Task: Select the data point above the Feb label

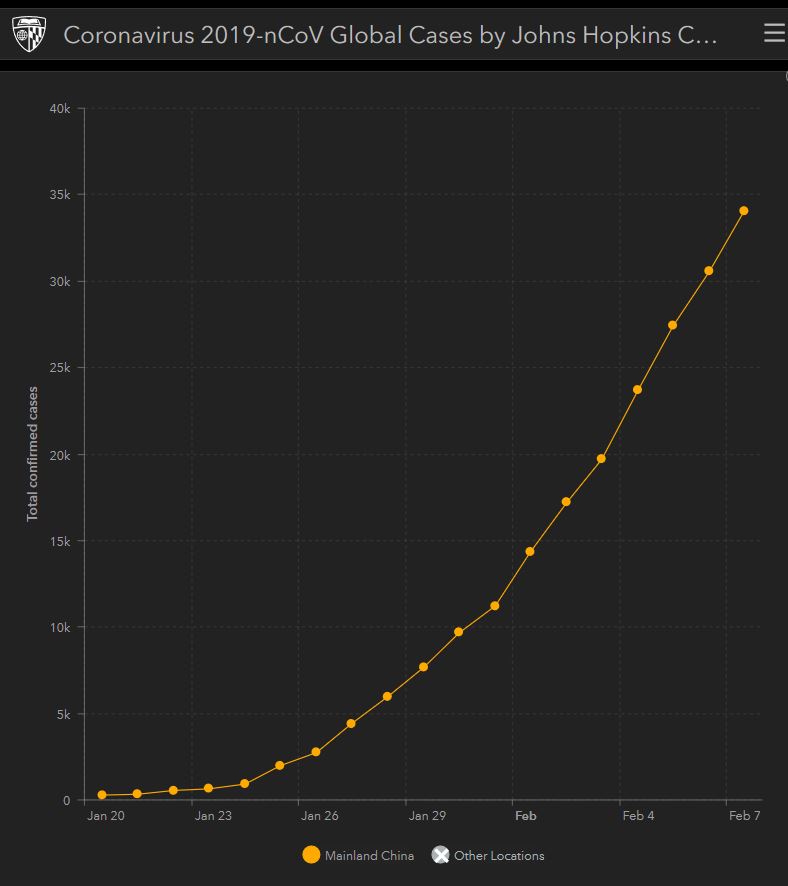Action: click(x=530, y=552)
